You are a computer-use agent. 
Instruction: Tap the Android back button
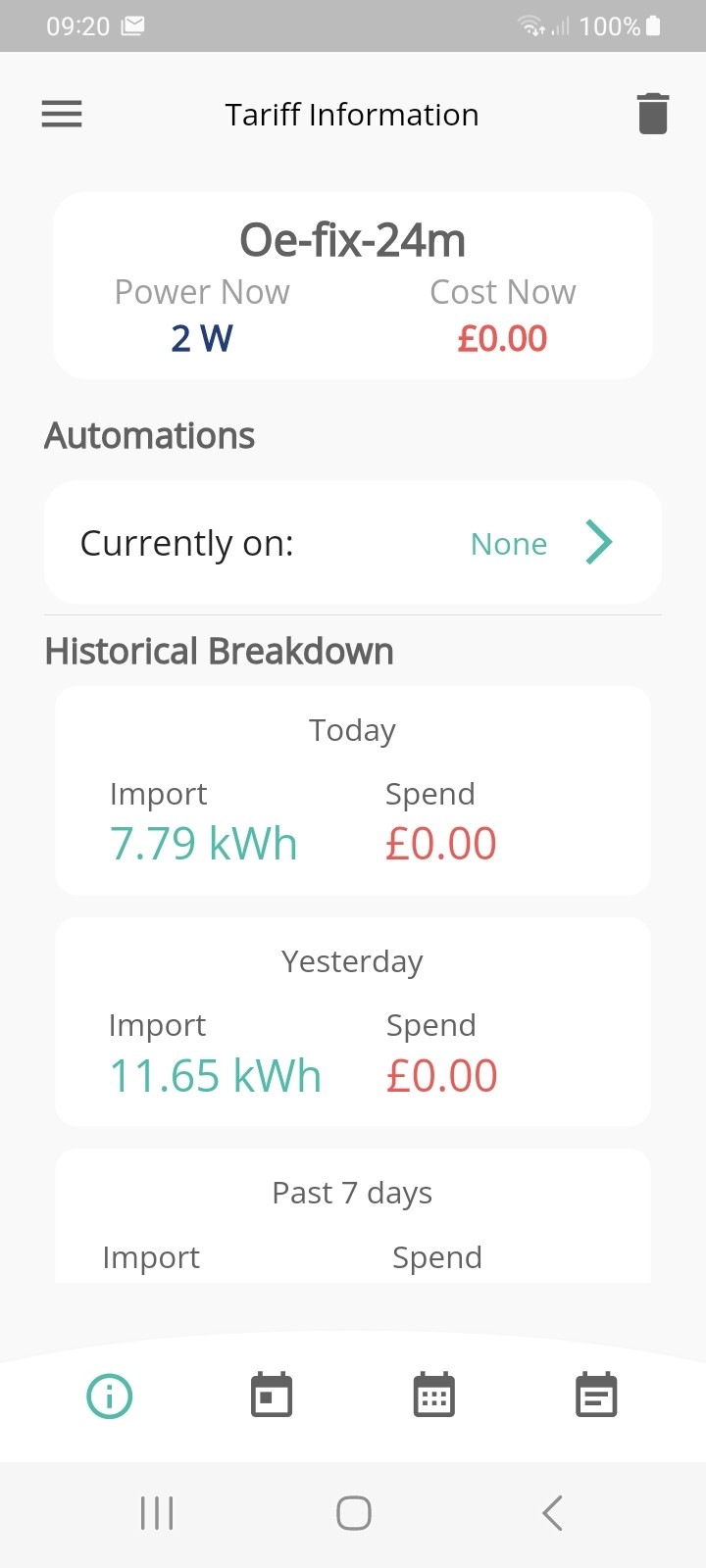[552, 1513]
